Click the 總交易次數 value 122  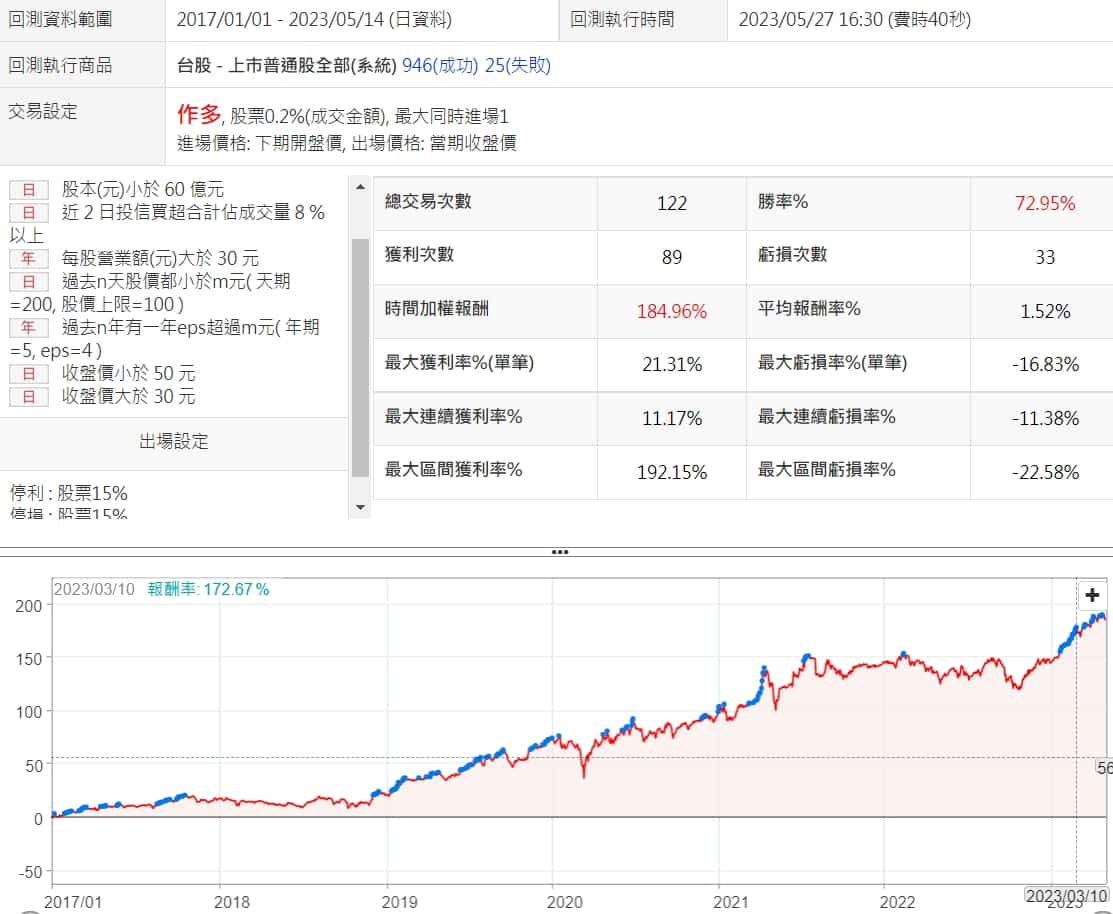[671, 204]
